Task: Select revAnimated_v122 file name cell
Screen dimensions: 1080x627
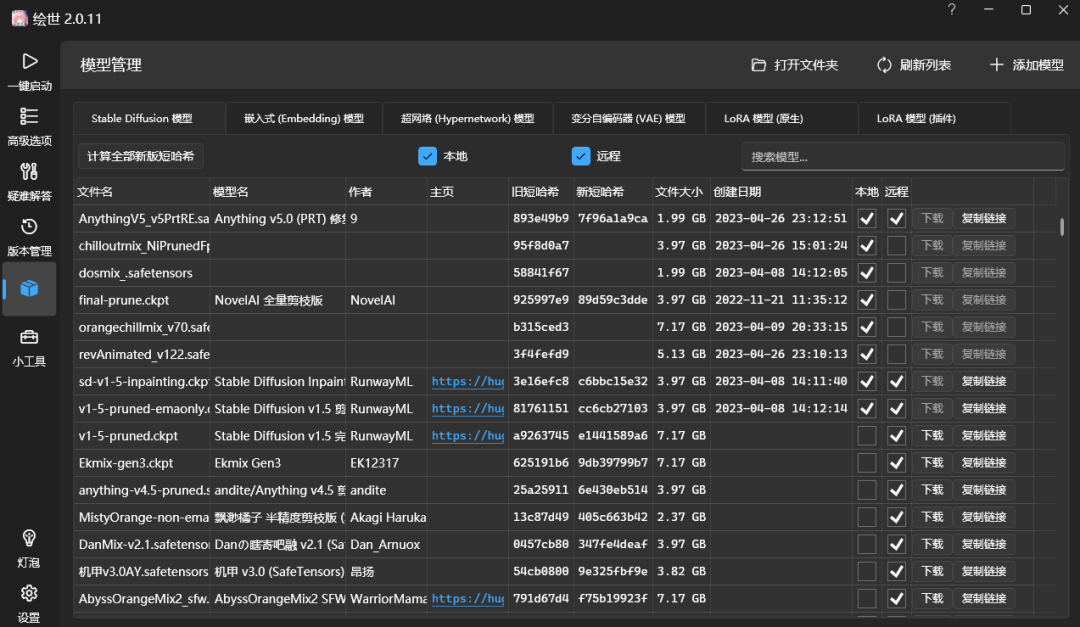Action: [142, 354]
